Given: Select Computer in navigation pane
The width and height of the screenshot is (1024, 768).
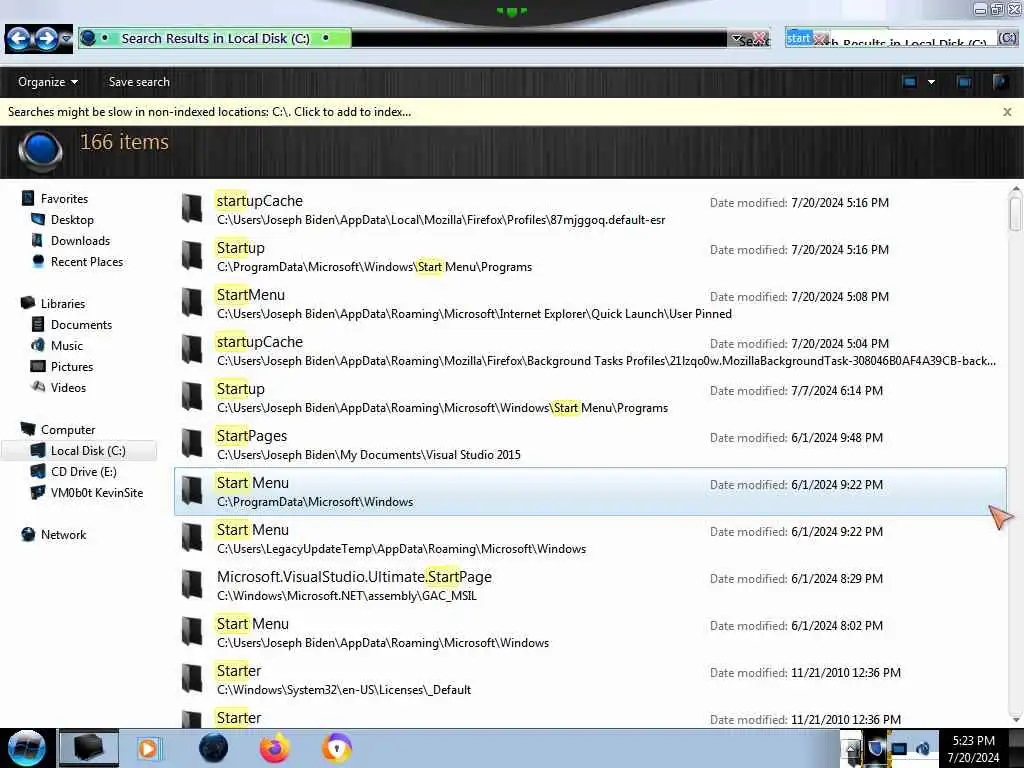Looking at the screenshot, I should pos(68,429).
